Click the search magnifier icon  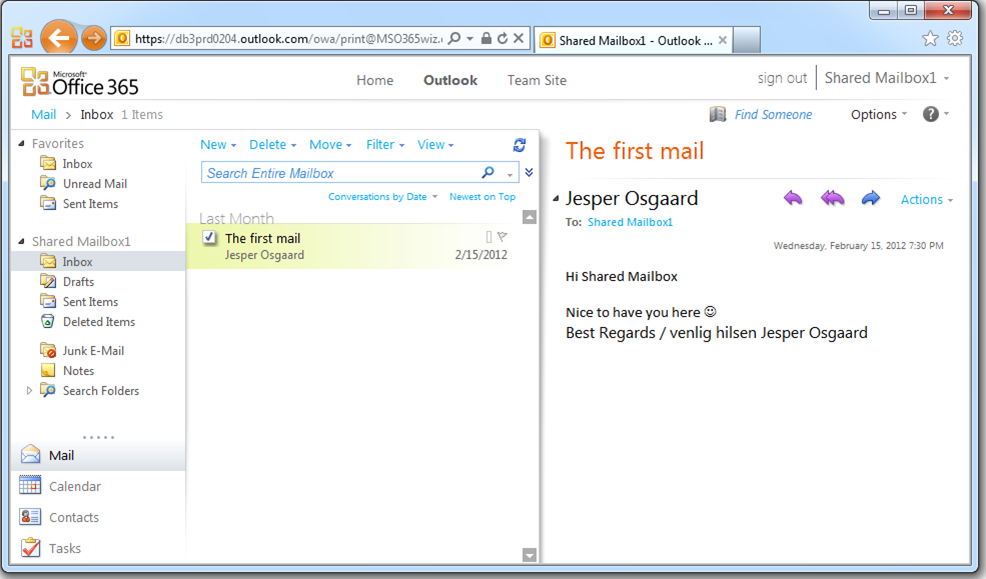point(488,172)
